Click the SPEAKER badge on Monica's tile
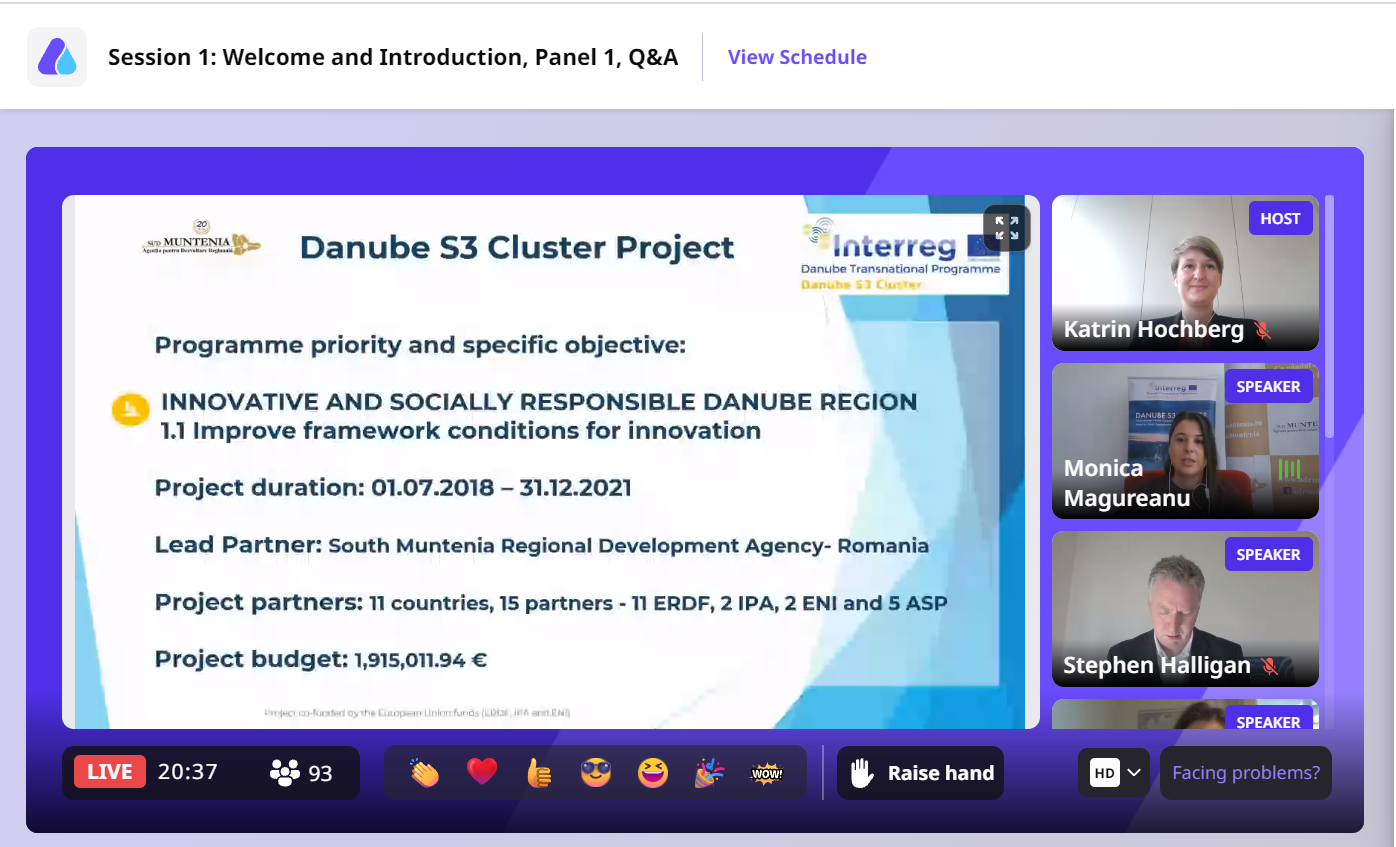 tap(1268, 386)
